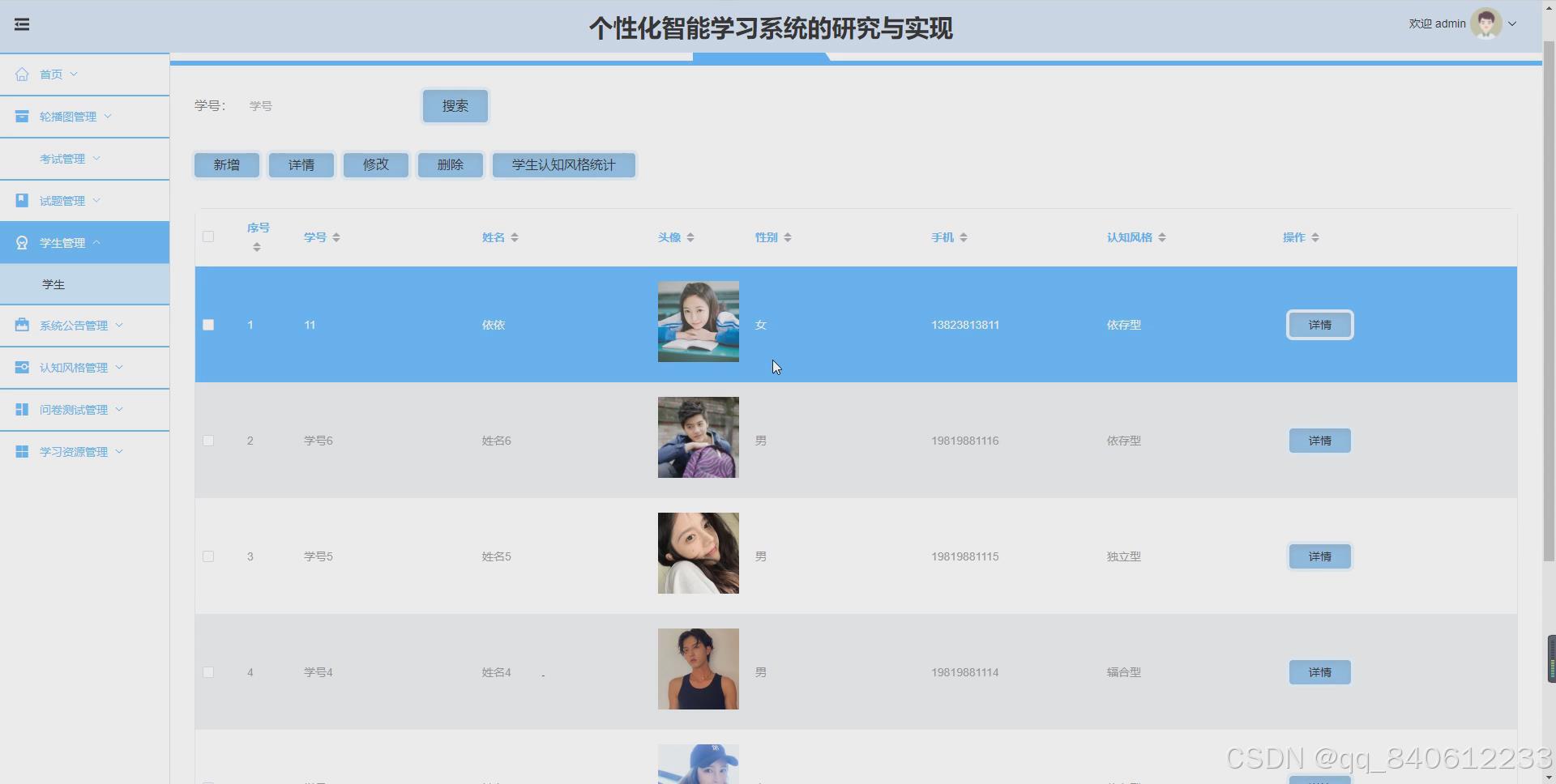Toggle the select-all checkbox in table header
Image resolution: width=1556 pixels, height=784 pixels.
point(208,236)
